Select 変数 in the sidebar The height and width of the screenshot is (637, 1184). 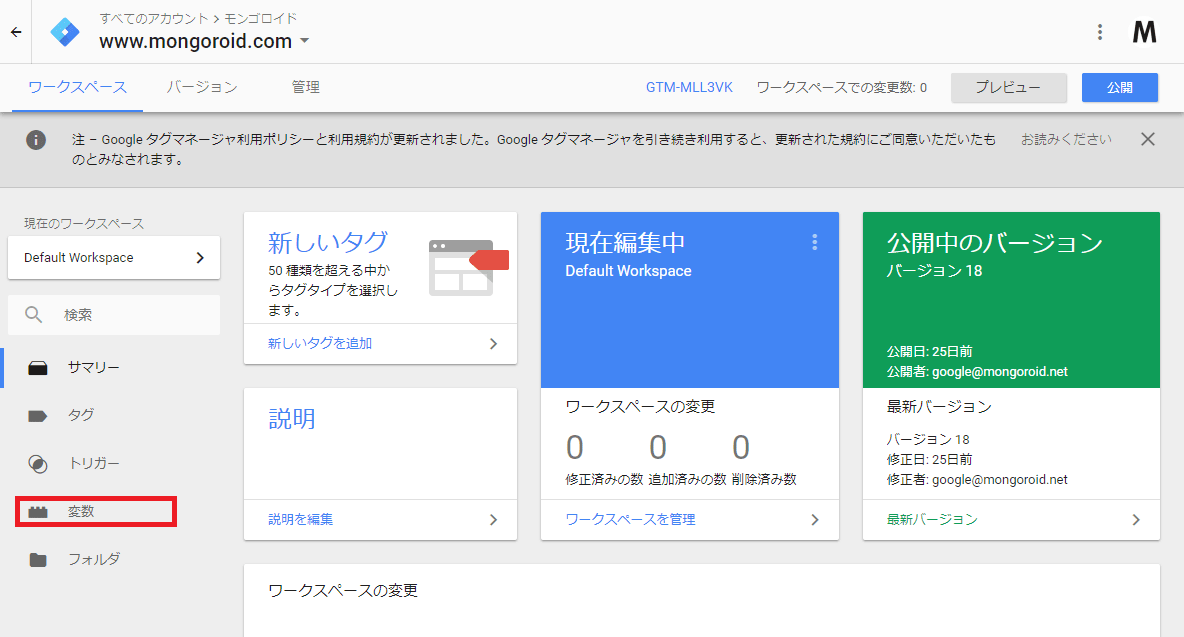coord(81,511)
